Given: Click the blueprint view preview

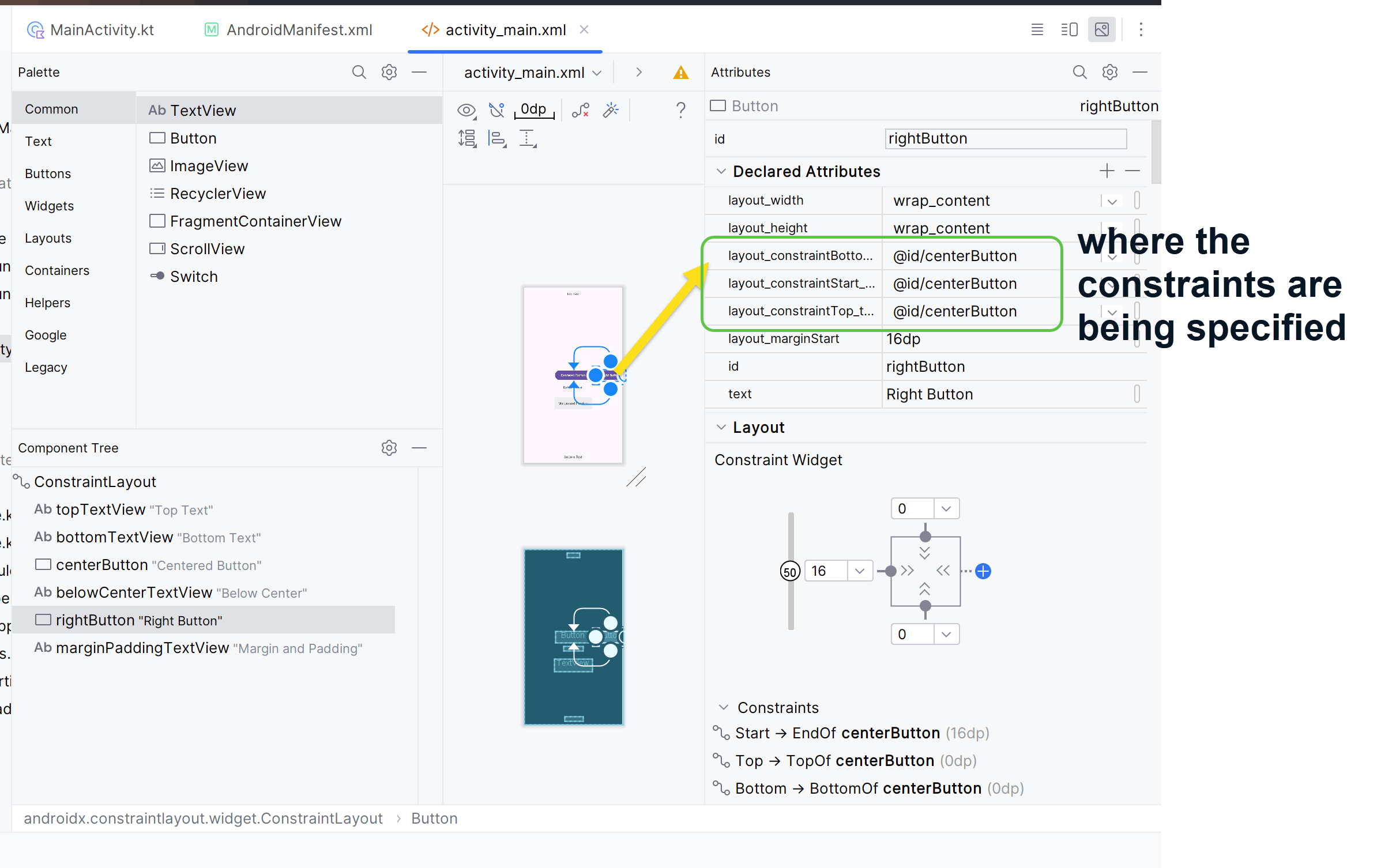Looking at the screenshot, I should point(573,636).
